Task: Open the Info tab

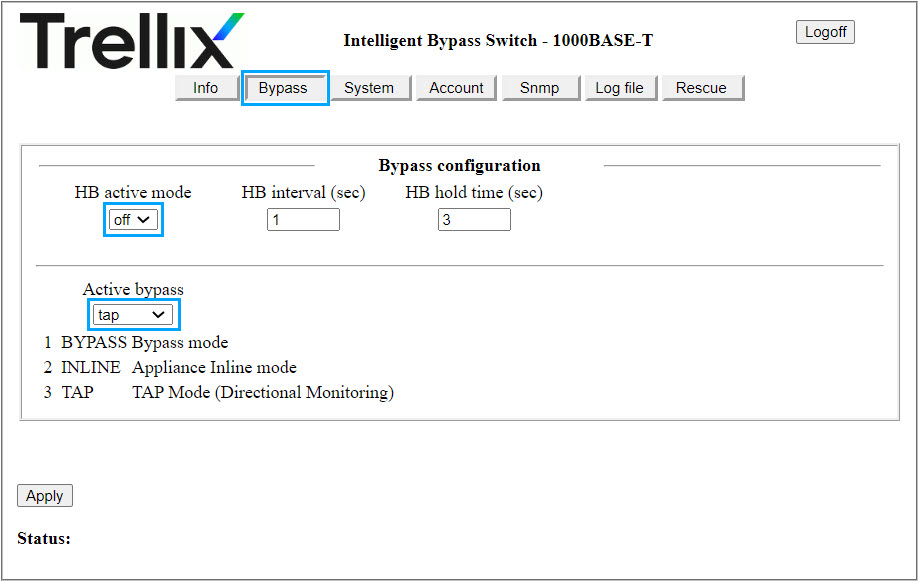Action: tap(205, 88)
